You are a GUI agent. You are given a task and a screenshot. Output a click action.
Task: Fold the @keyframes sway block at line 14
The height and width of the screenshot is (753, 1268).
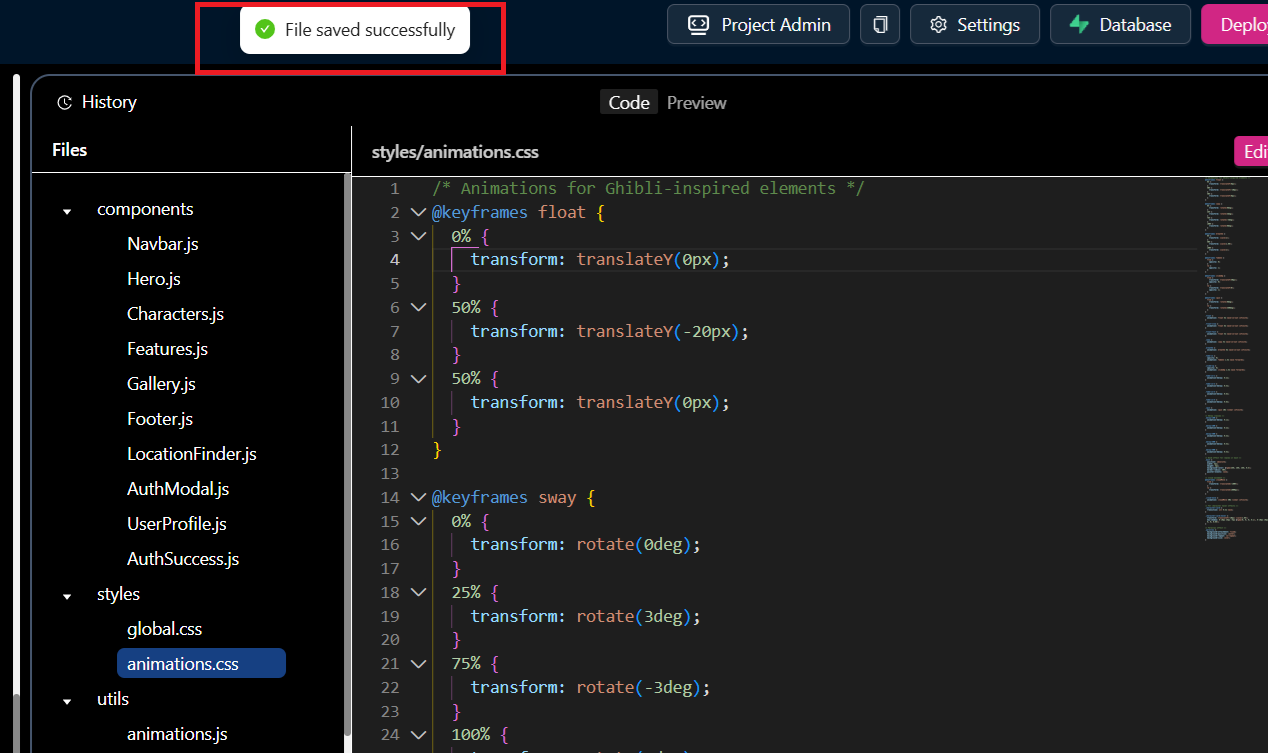click(418, 497)
